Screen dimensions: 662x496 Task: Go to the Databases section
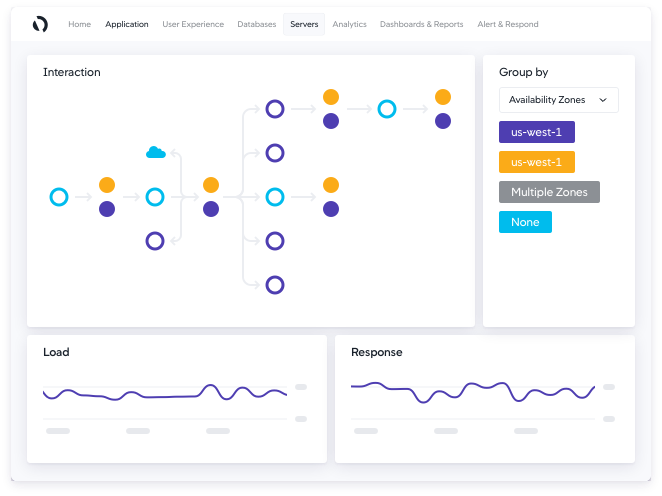tap(257, 24)
